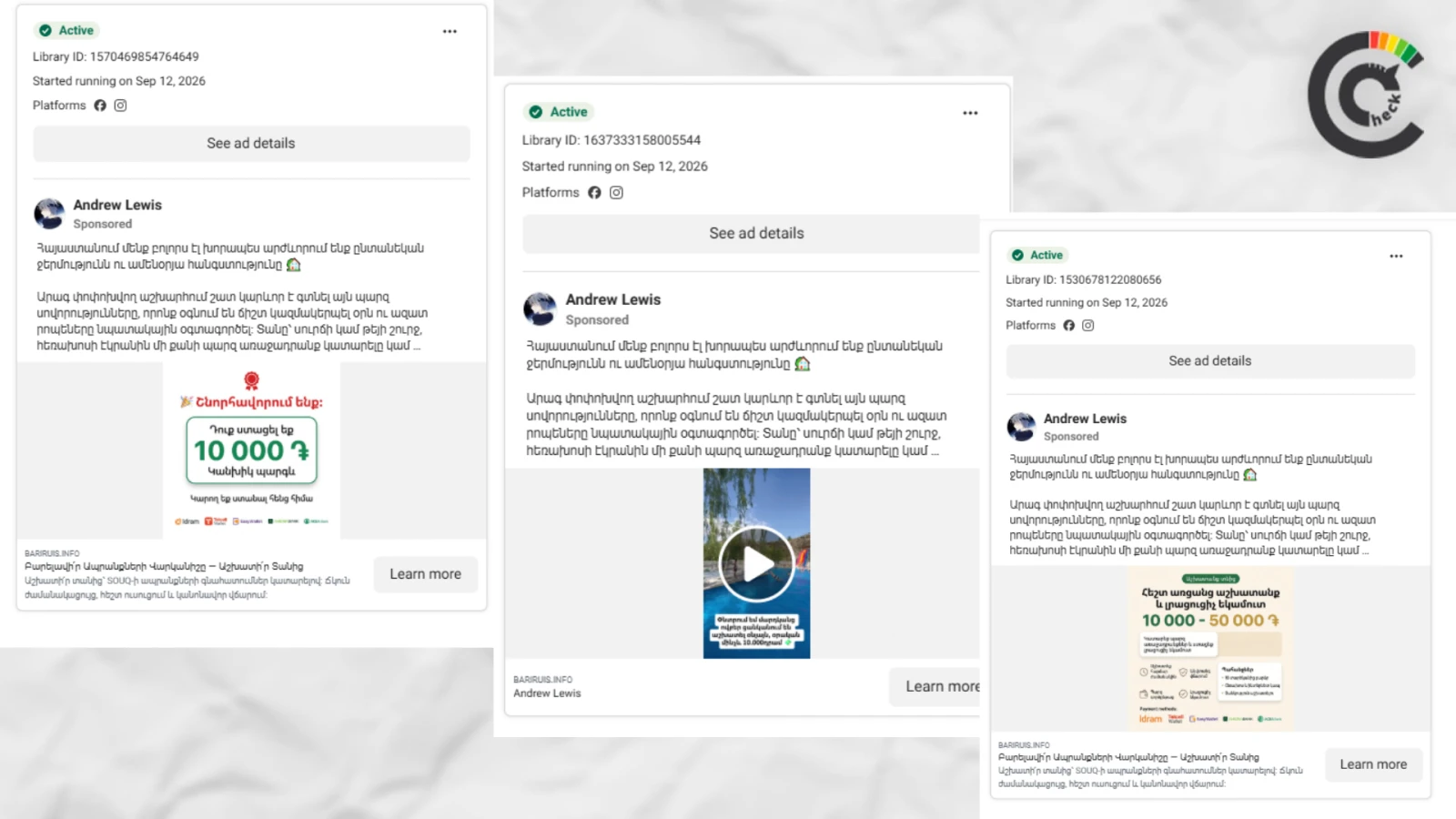Screen dimensions: 1456x819
Task: Click the Sponsored label in ad 1637333158005544
Action: 597,320
